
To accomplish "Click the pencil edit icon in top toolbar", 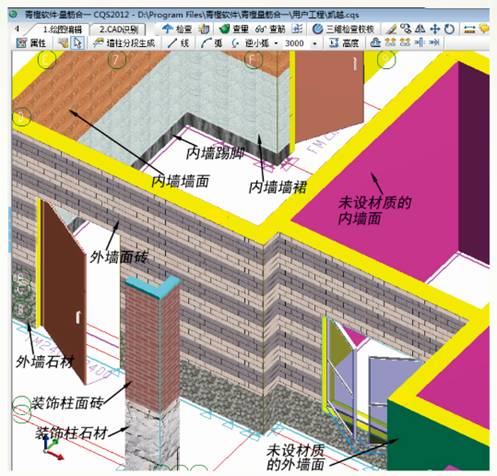I will tap(391, 29).
